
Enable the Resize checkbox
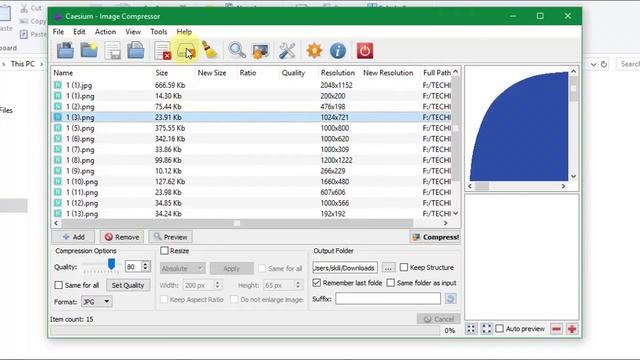(164, 251)
